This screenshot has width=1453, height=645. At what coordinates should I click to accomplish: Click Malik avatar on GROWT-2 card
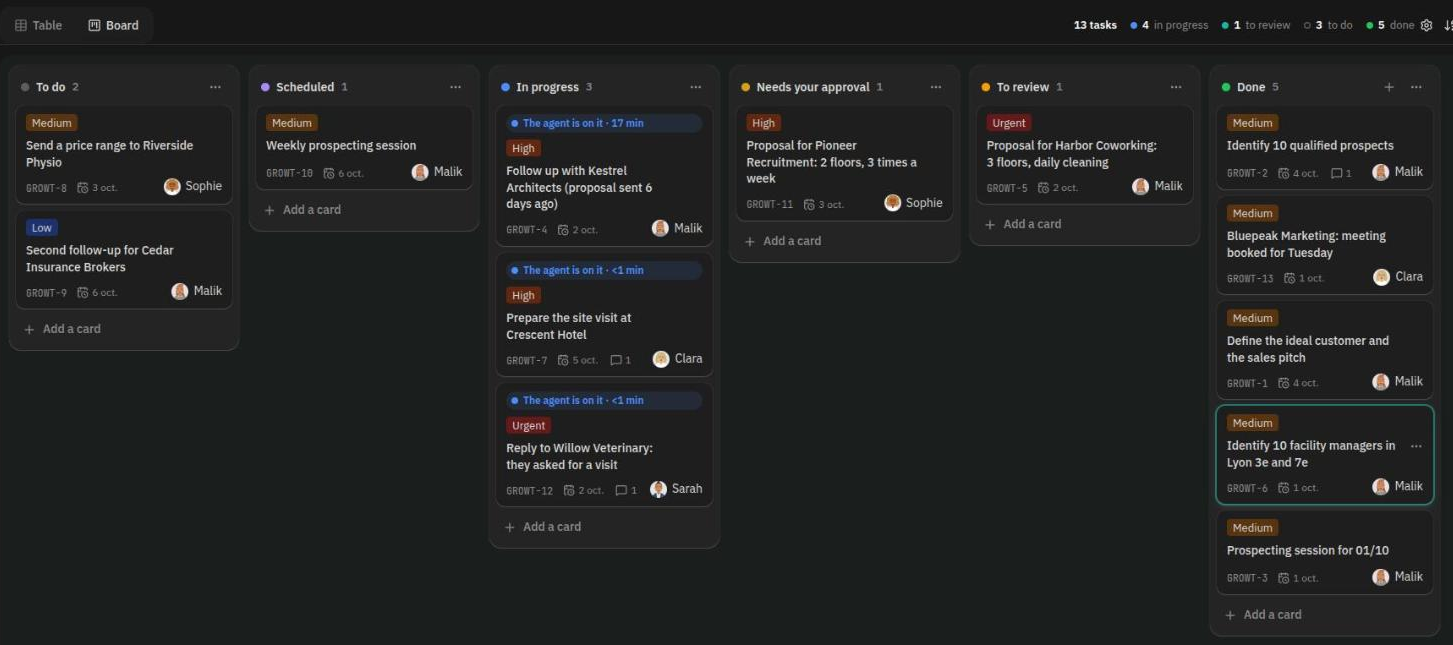click(x=1381, y=172)
